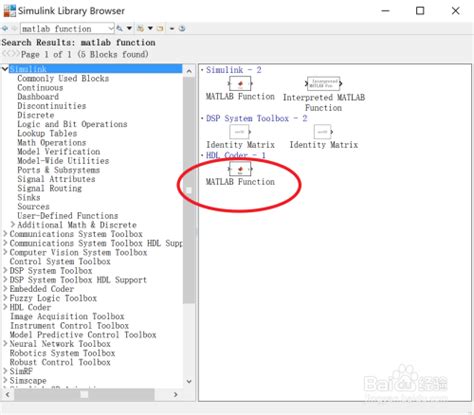Expand the DSP System Toolbox node
The image size is (474, 415).
tap(5, 271)
